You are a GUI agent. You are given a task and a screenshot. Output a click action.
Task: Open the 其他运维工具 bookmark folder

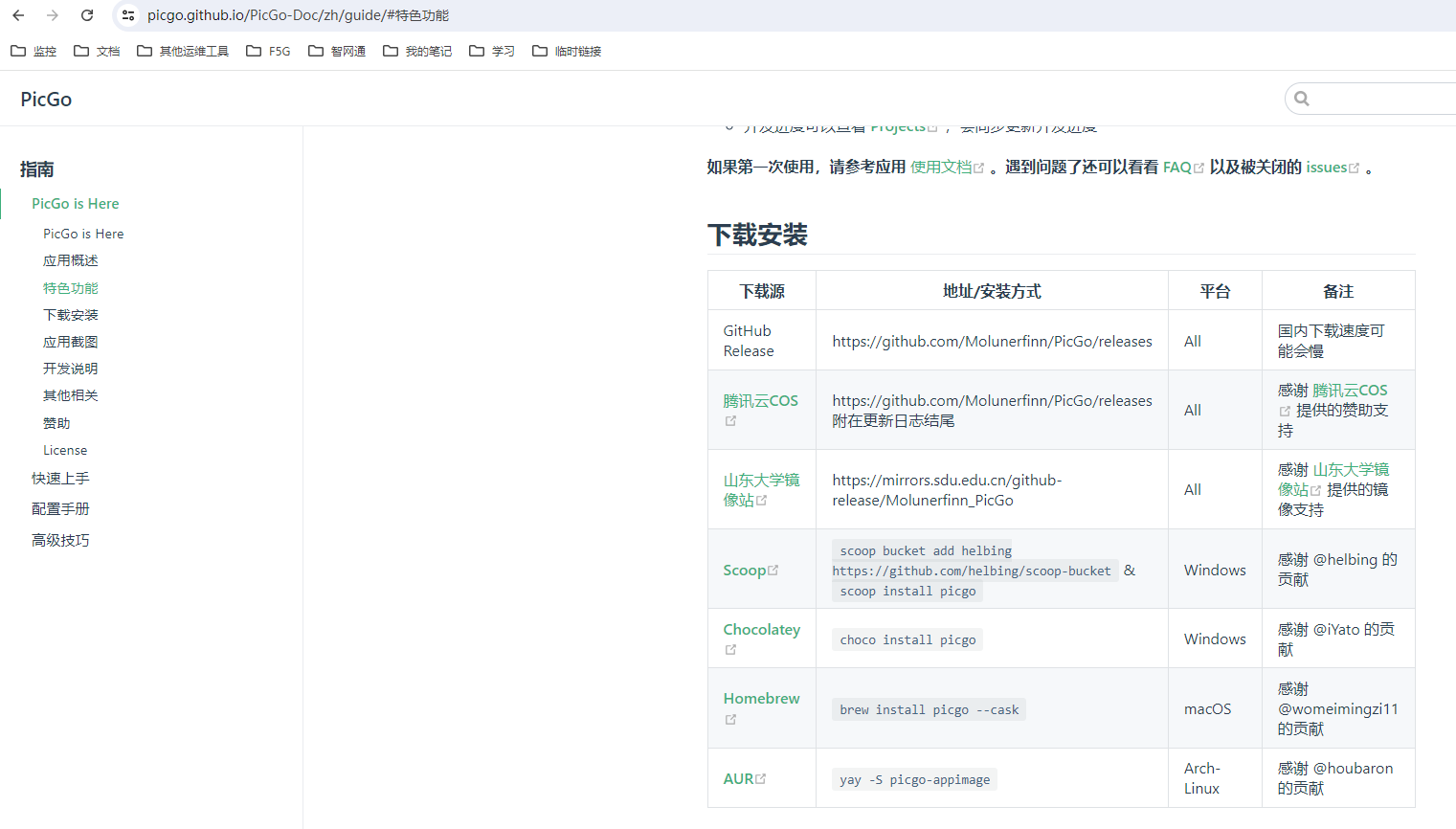pyautogui.click(x=183, y=52)
